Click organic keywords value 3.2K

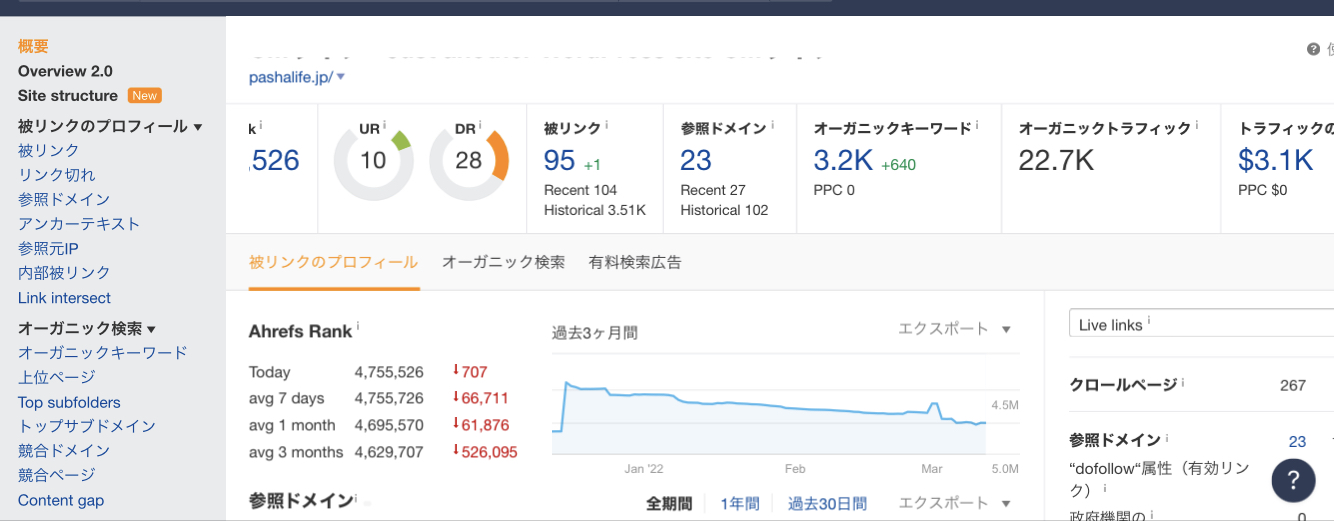click(x=843, y=160)
